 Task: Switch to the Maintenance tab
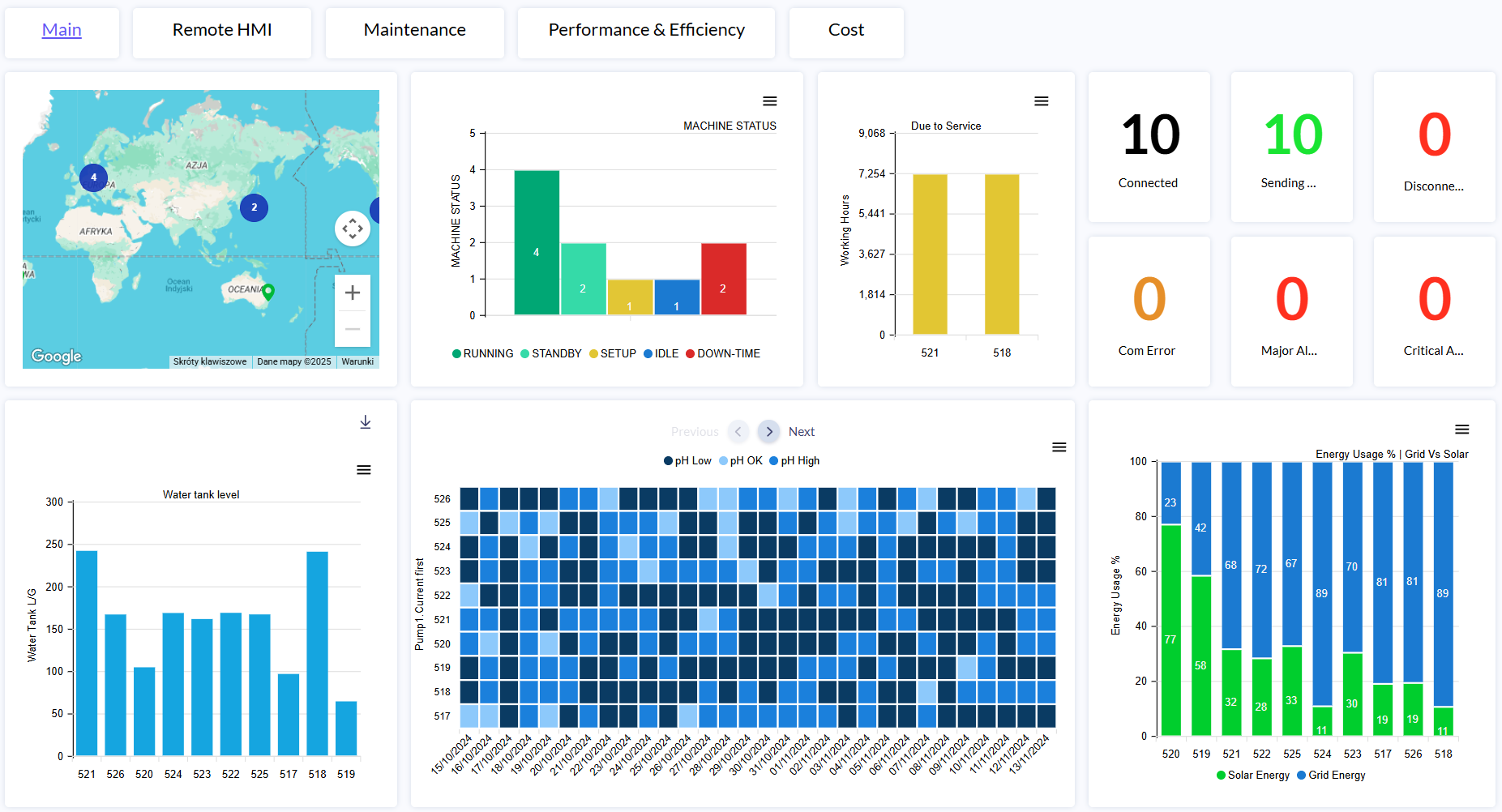click(x=414, y=31)
